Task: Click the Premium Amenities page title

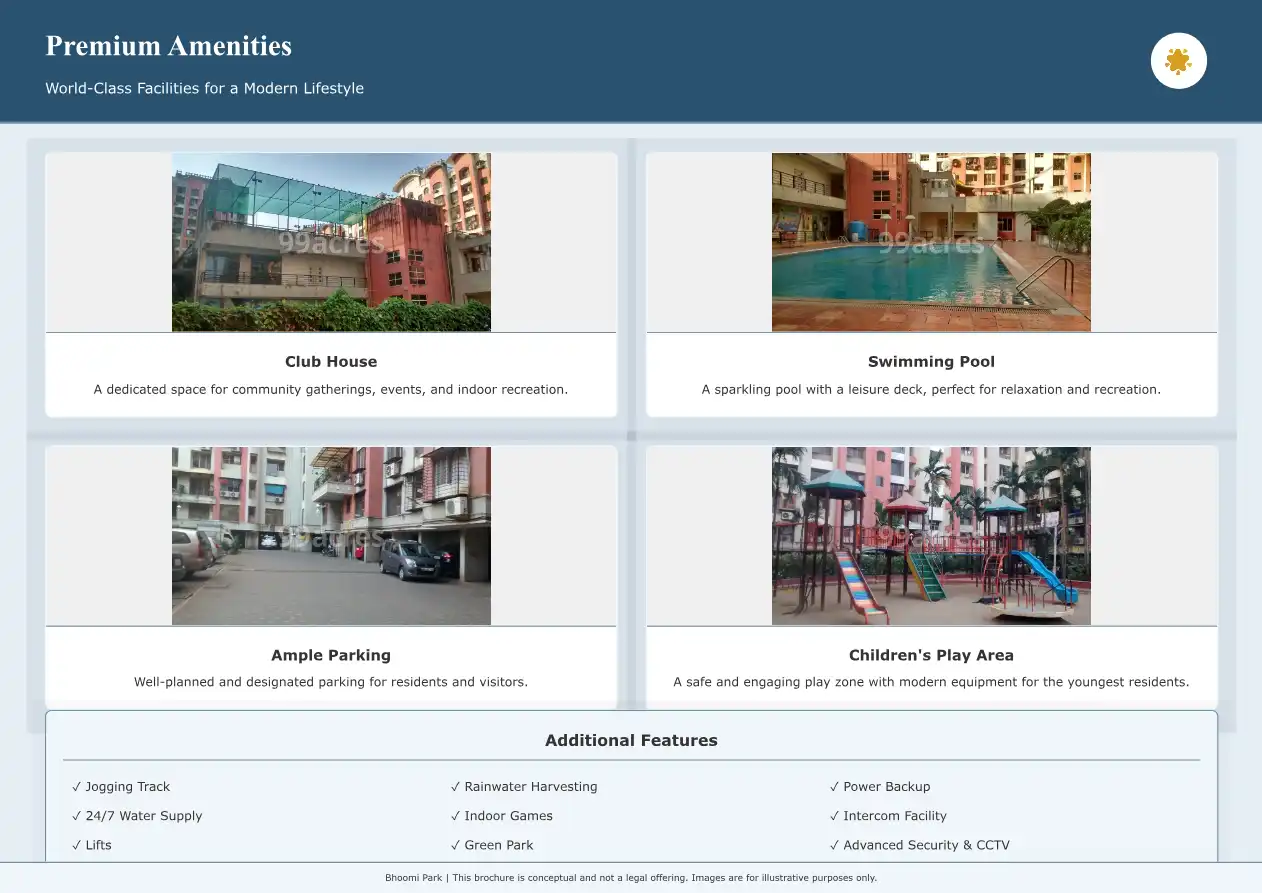Action: tap(169, 46)
